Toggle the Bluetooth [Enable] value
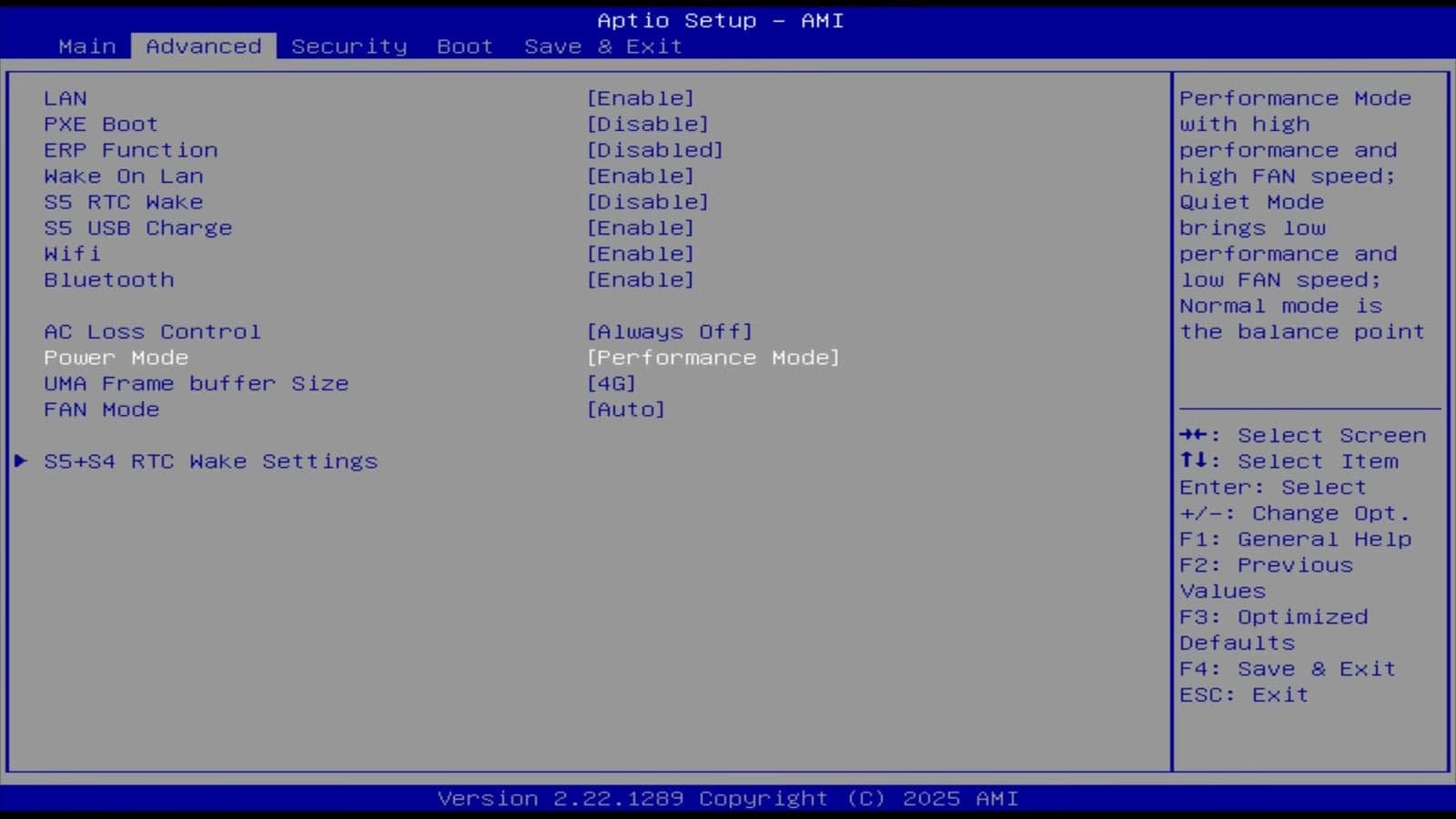This screenshot has width=1456, height=819. pyautogui.click(x=641, y=279)
